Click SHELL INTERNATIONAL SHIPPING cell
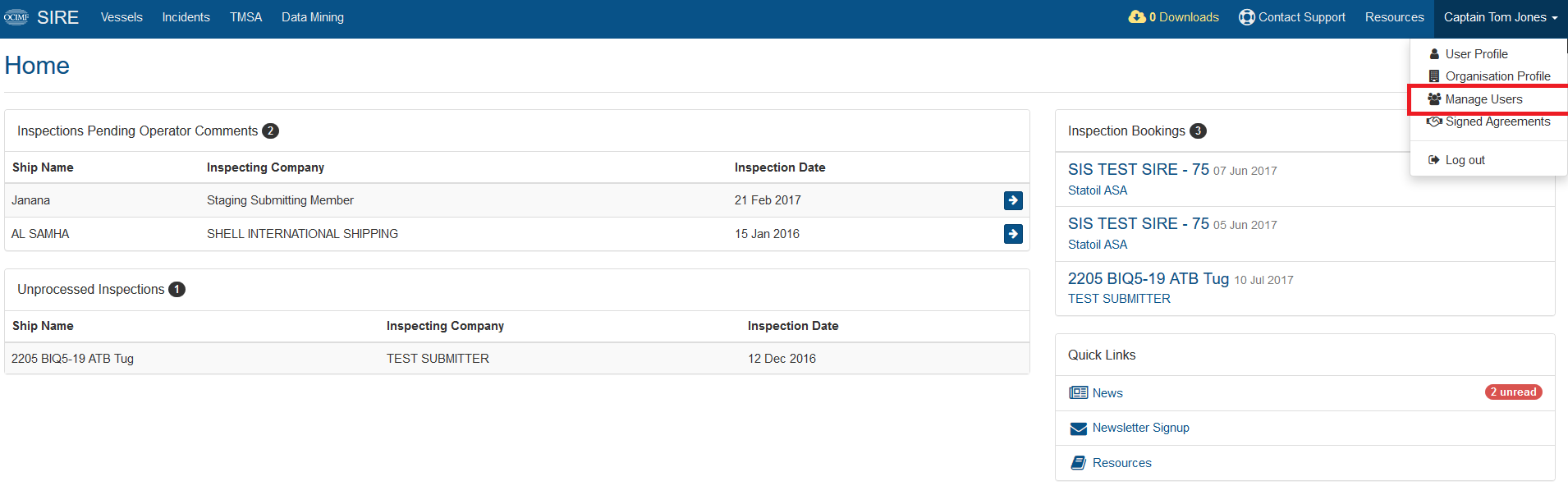 point(302,234)
